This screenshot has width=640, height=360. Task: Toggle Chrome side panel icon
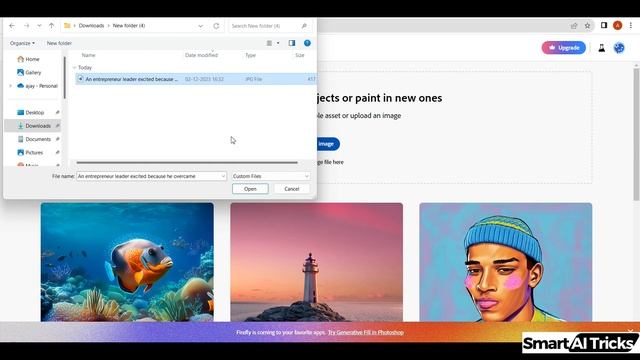click(x=604, y=25)
